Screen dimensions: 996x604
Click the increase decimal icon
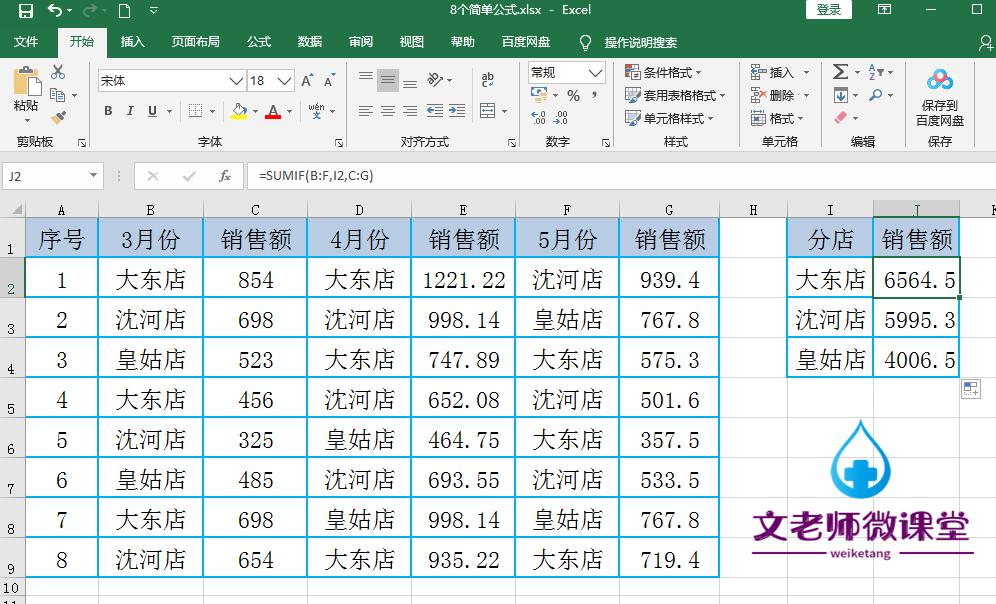pyautogui.click(x=537, y=117)
